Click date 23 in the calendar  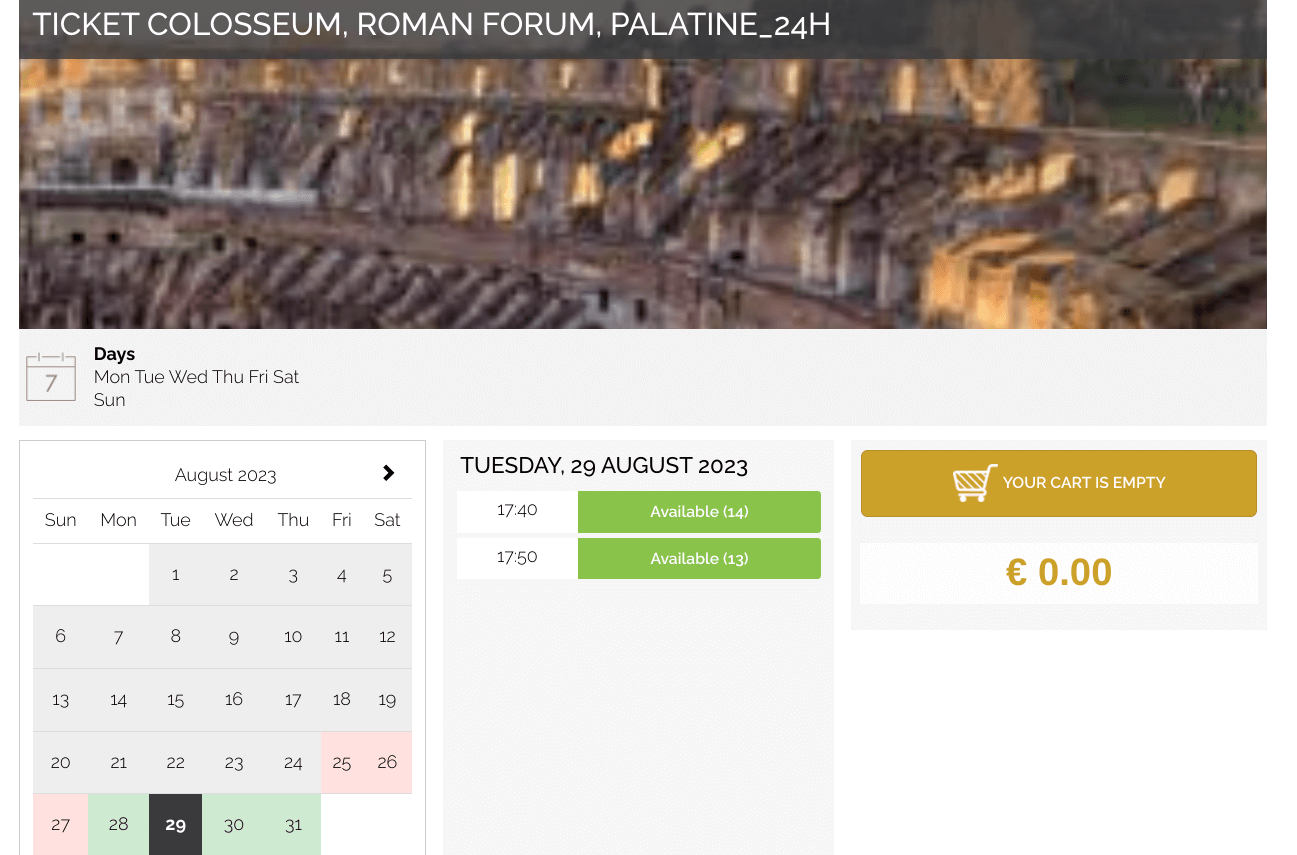coord(234,762)
